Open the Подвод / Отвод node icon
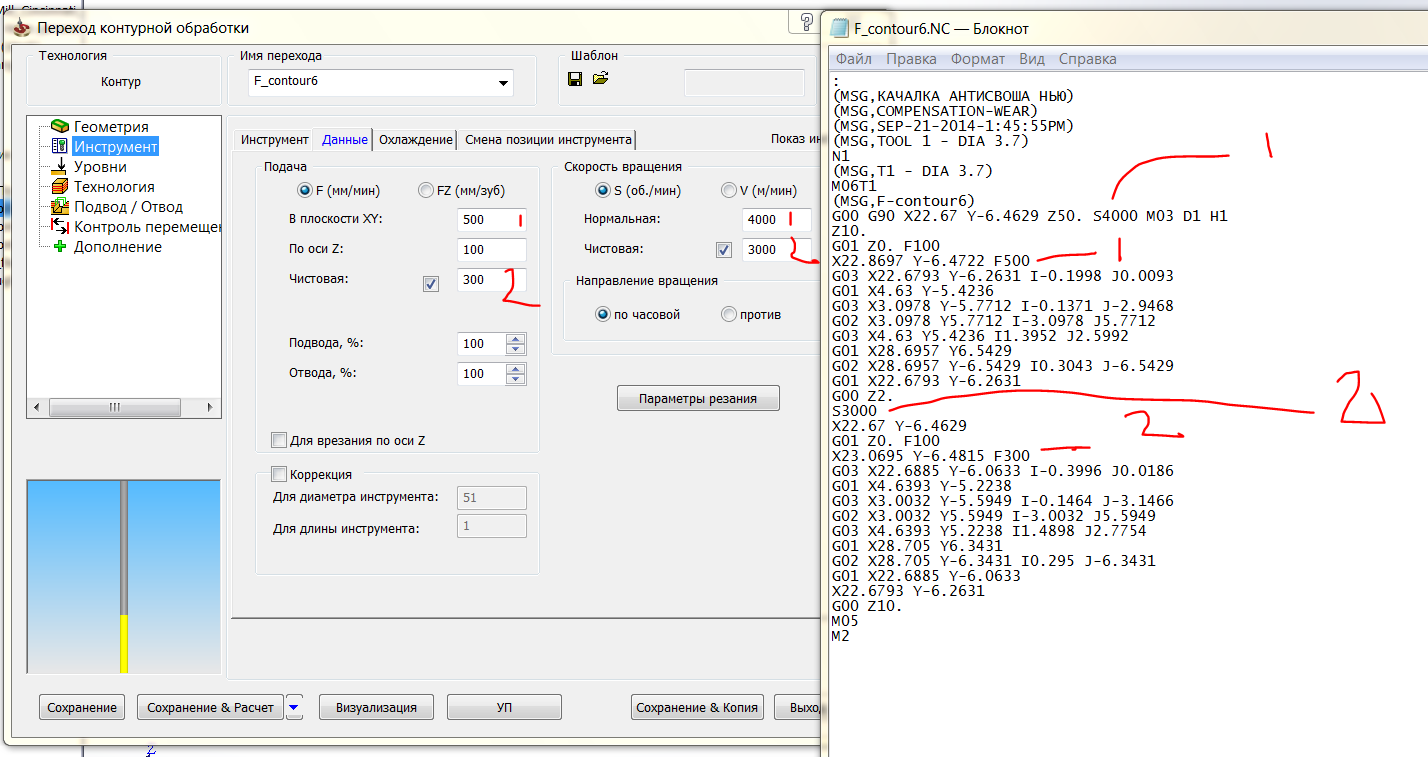The width and height of the screenshot is (1428, 757). click(60, 207)
